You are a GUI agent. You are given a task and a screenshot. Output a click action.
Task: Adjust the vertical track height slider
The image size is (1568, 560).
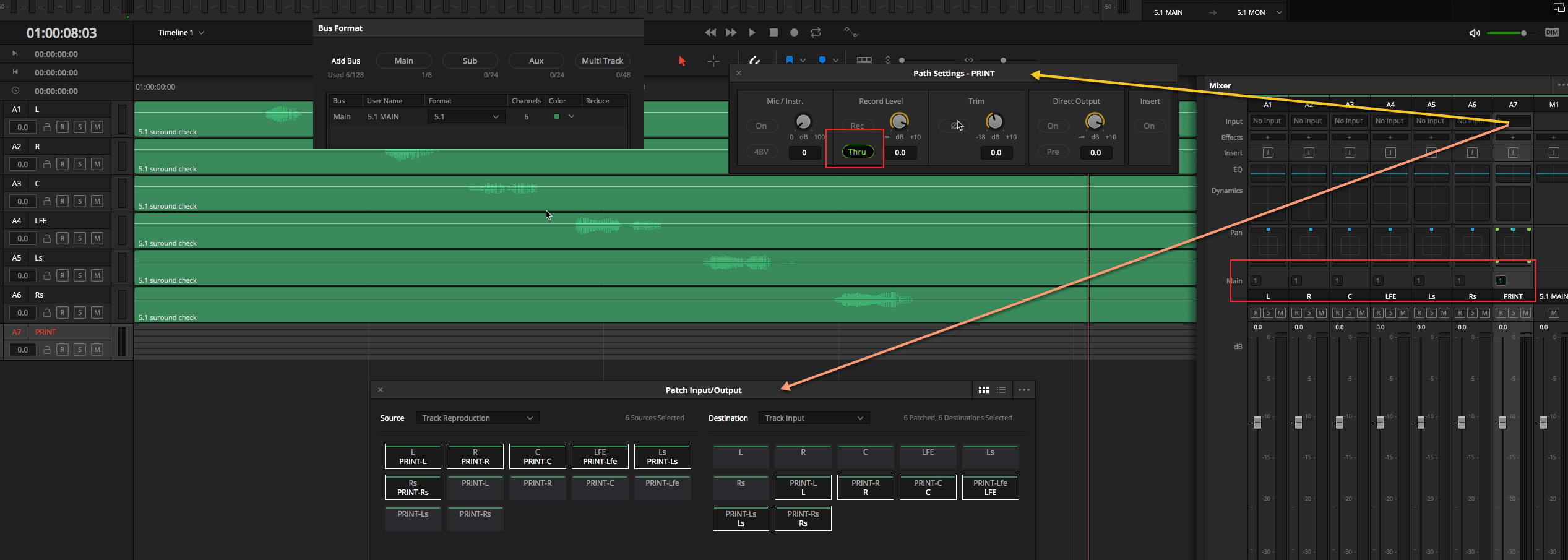point(926,60)
